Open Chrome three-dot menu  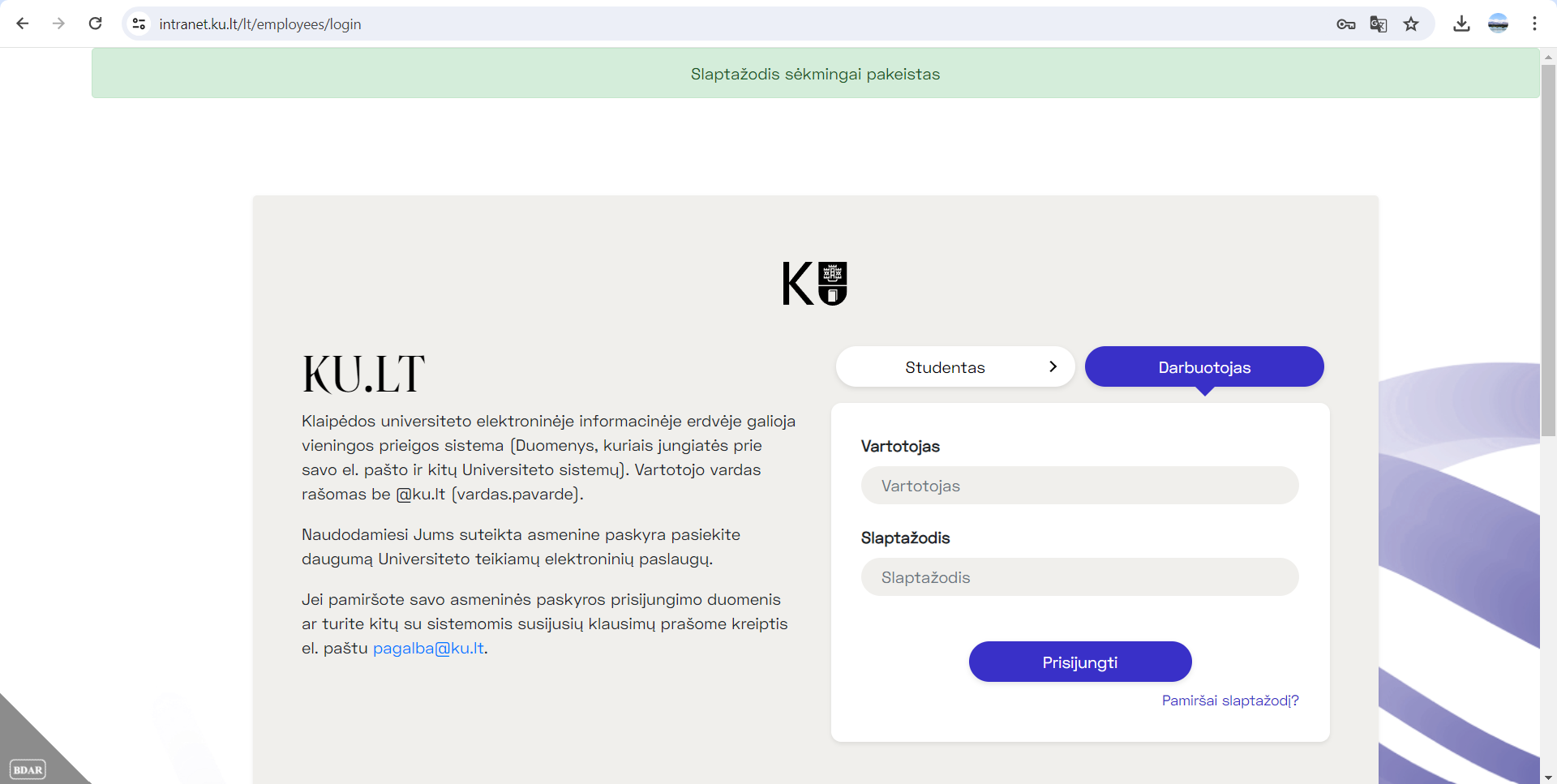point(1534,24)
